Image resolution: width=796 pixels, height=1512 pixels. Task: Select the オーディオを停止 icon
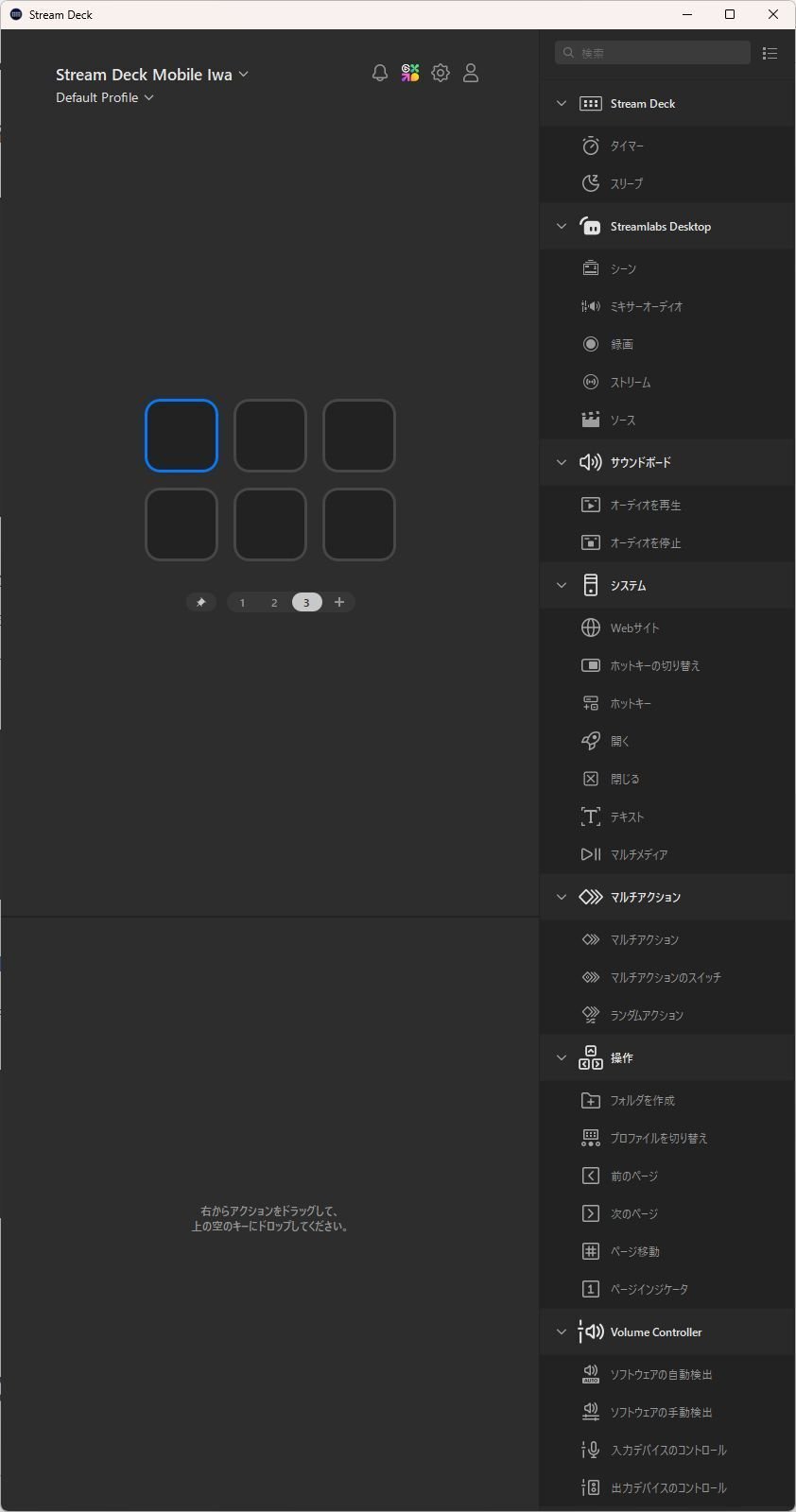(x=591, y=542)
